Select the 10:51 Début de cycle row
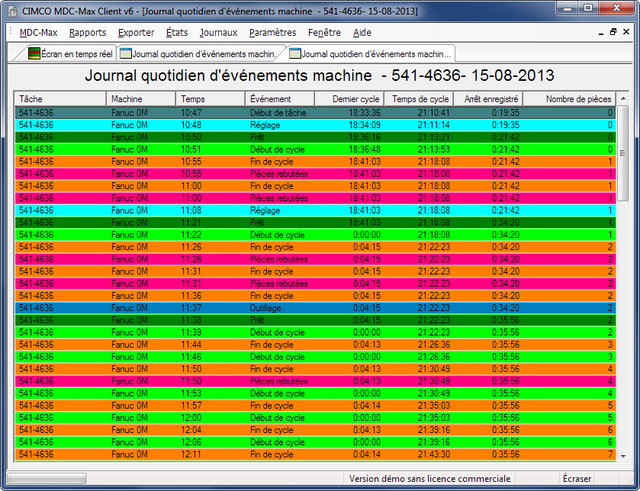The width and height of the screenshot is (640, 491). [315, 149]
